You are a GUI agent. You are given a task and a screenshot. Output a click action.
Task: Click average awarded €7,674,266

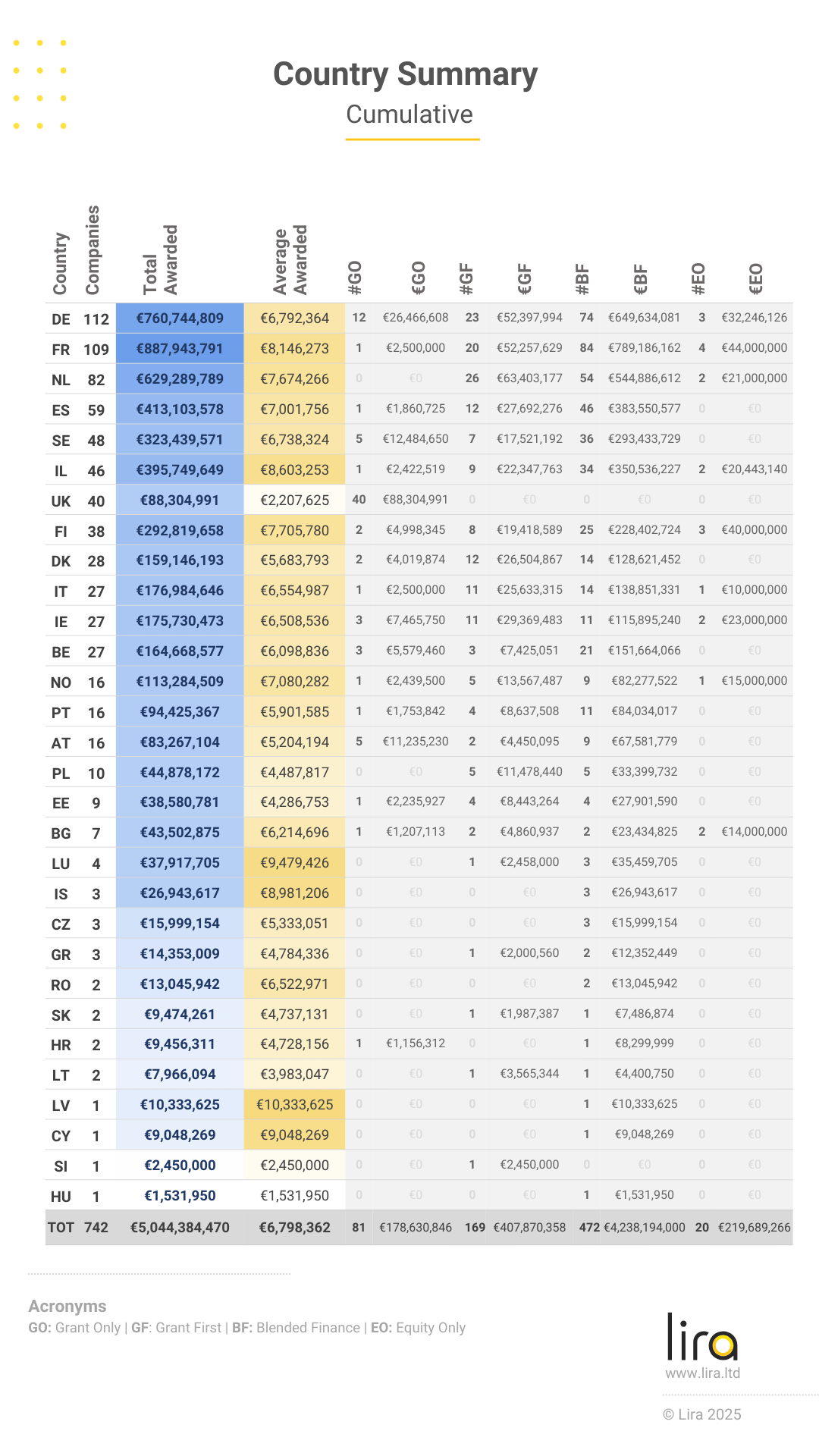coord(294,378)
